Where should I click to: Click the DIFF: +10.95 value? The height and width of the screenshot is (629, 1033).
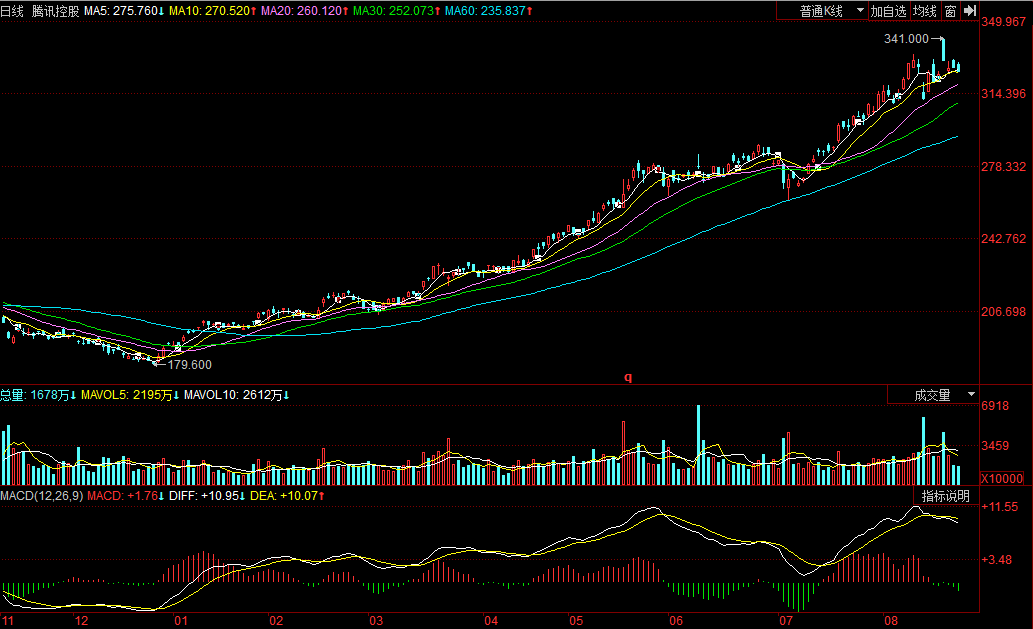tap(207, 496)
